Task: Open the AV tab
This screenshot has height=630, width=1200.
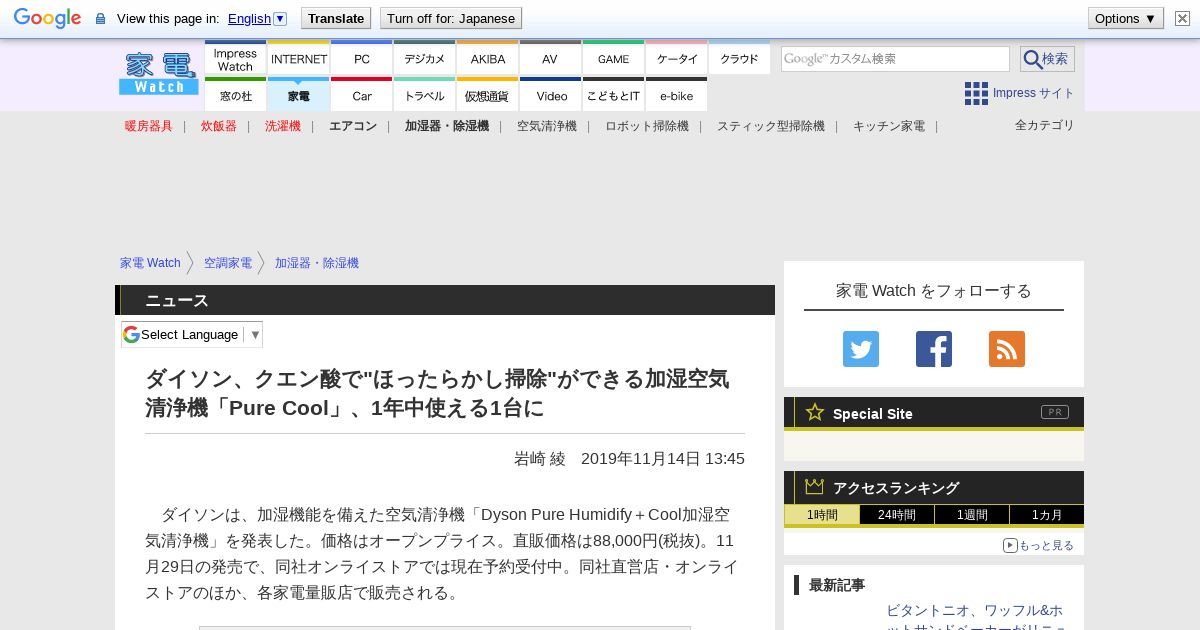Action: coord(550,58)
